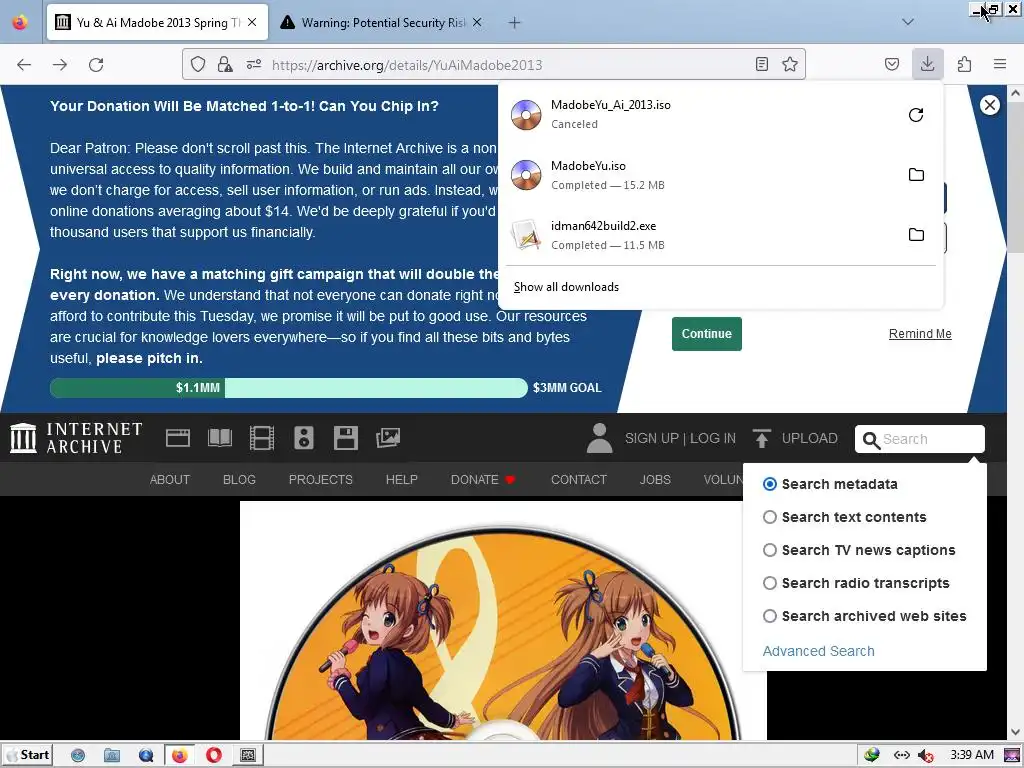1024x768 pixels.
Task: Click the donation progress bar
Action: 289,388
